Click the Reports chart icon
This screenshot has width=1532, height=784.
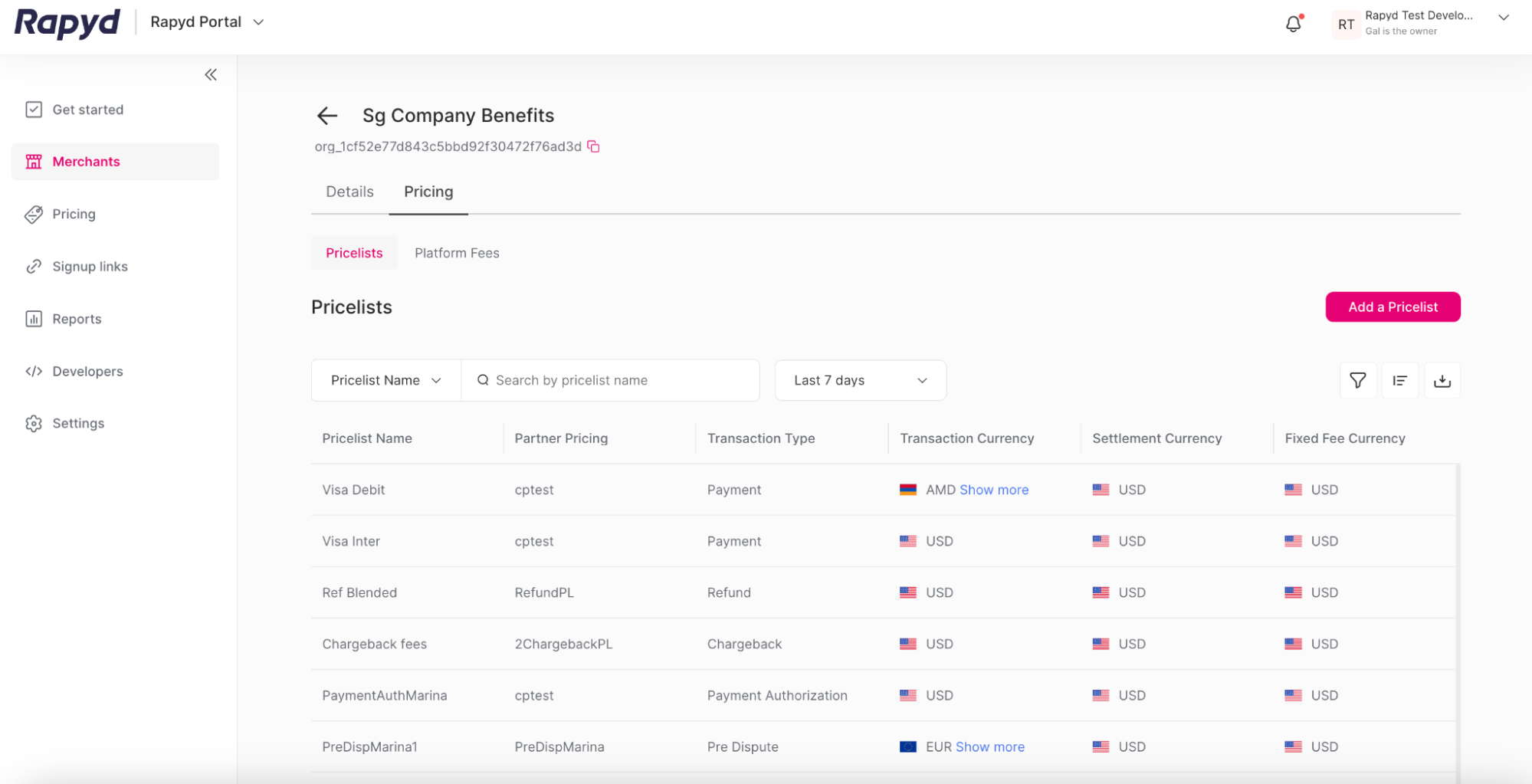(34, 319)
